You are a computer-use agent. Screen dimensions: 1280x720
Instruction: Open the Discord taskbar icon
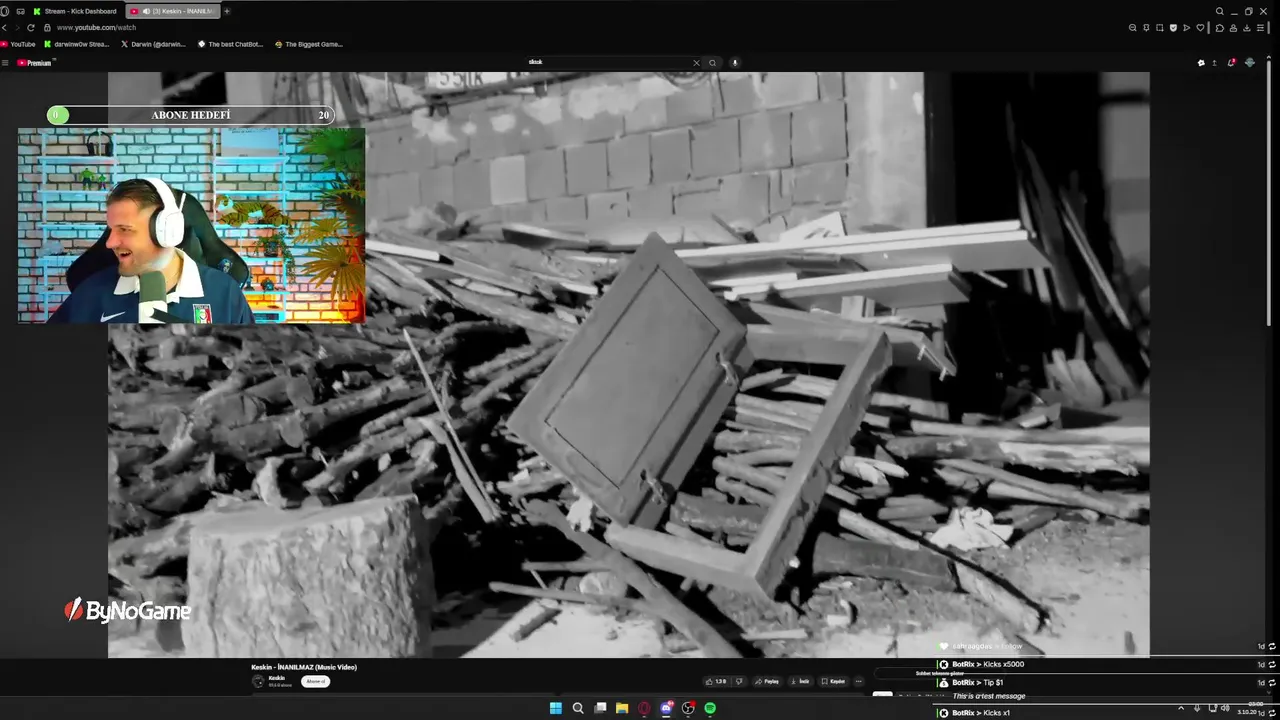(666, 708)
